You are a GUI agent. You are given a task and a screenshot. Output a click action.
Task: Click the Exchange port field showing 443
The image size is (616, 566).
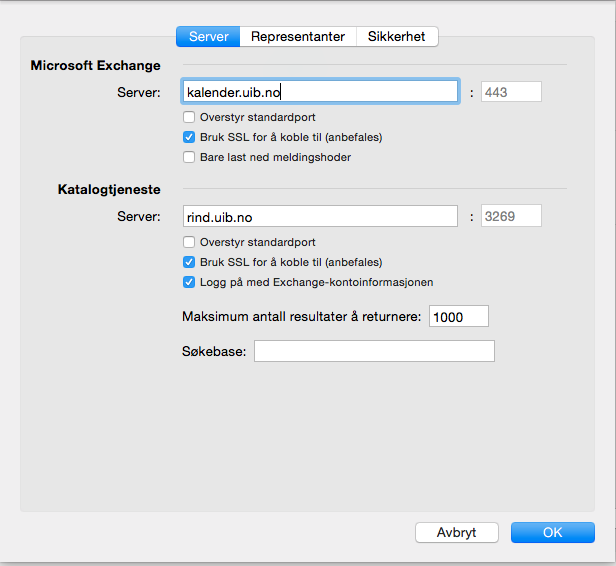[x=511, y=92]
